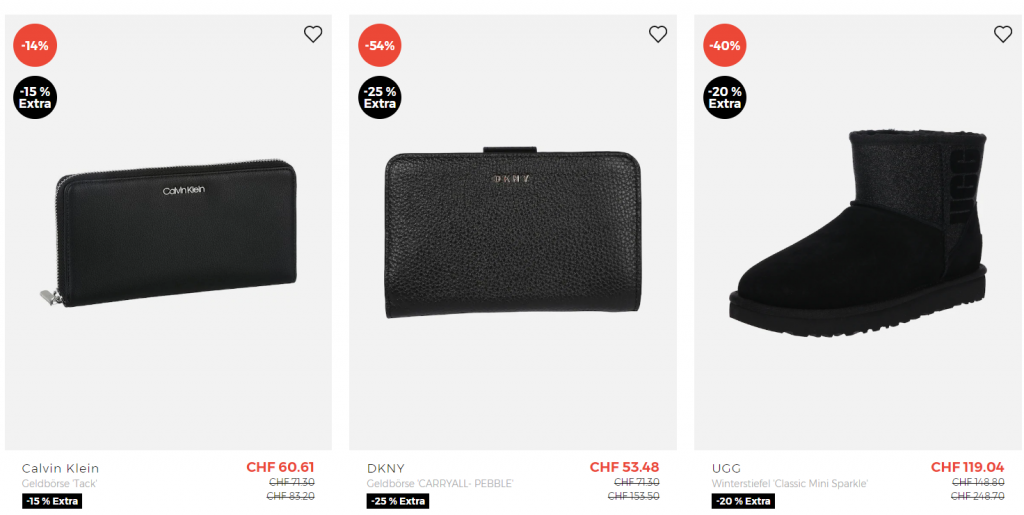Add DKNY wallet to wishlist heart

[x=658, y=34]
